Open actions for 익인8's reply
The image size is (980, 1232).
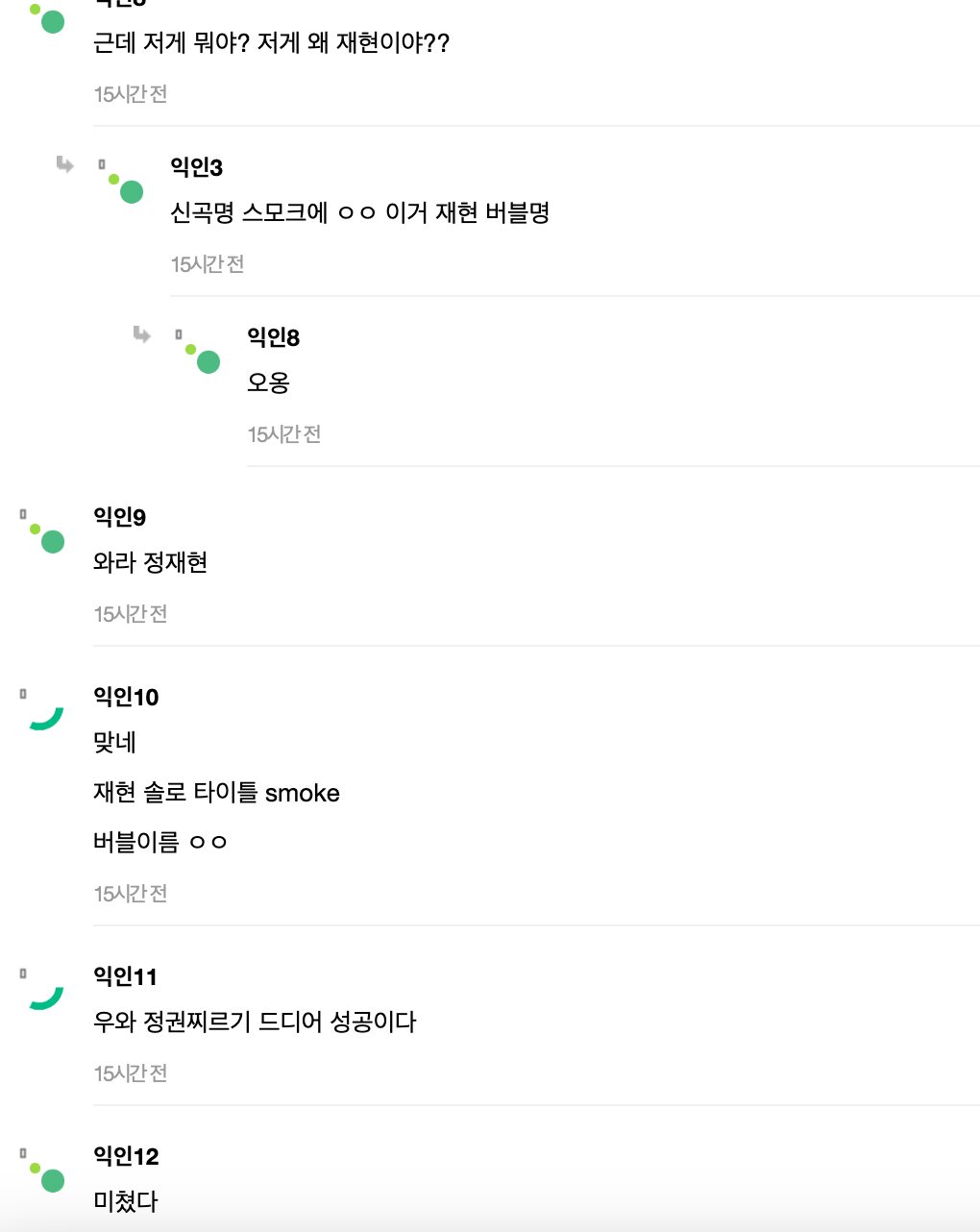(x=180, y=333)
